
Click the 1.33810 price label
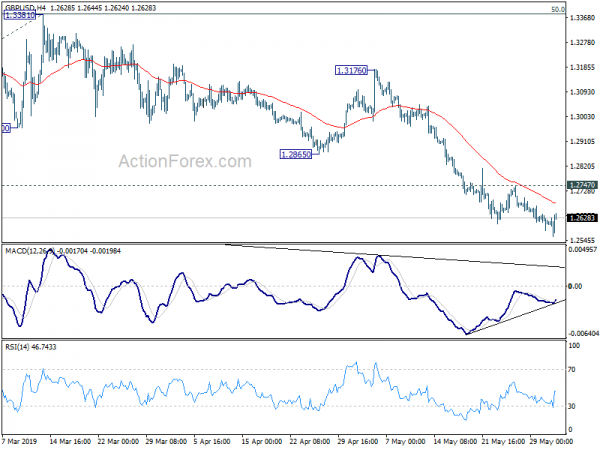tap(19, 15)
